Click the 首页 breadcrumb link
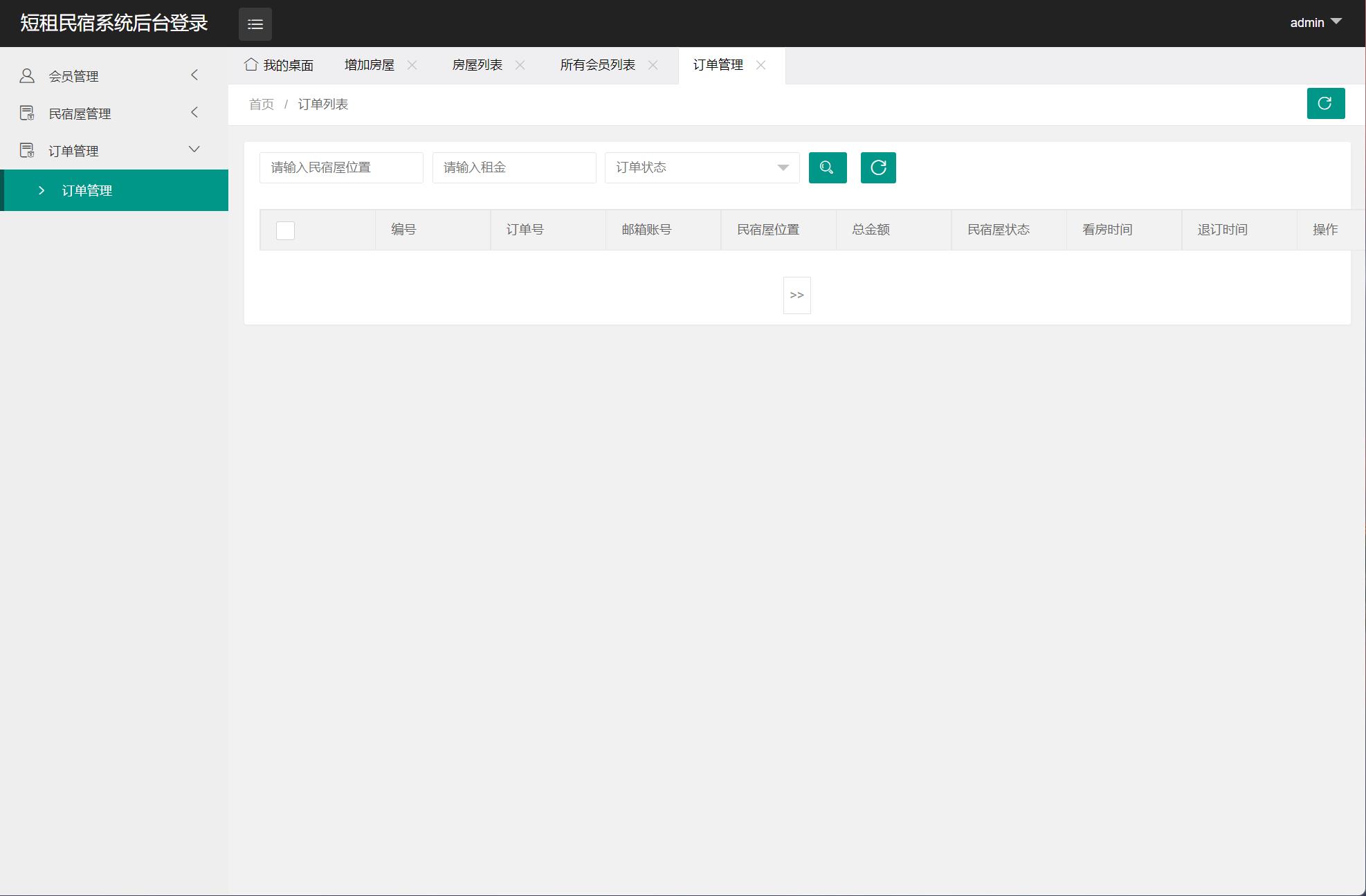This screenshot has width=1366, height=896. click(261, 104)
